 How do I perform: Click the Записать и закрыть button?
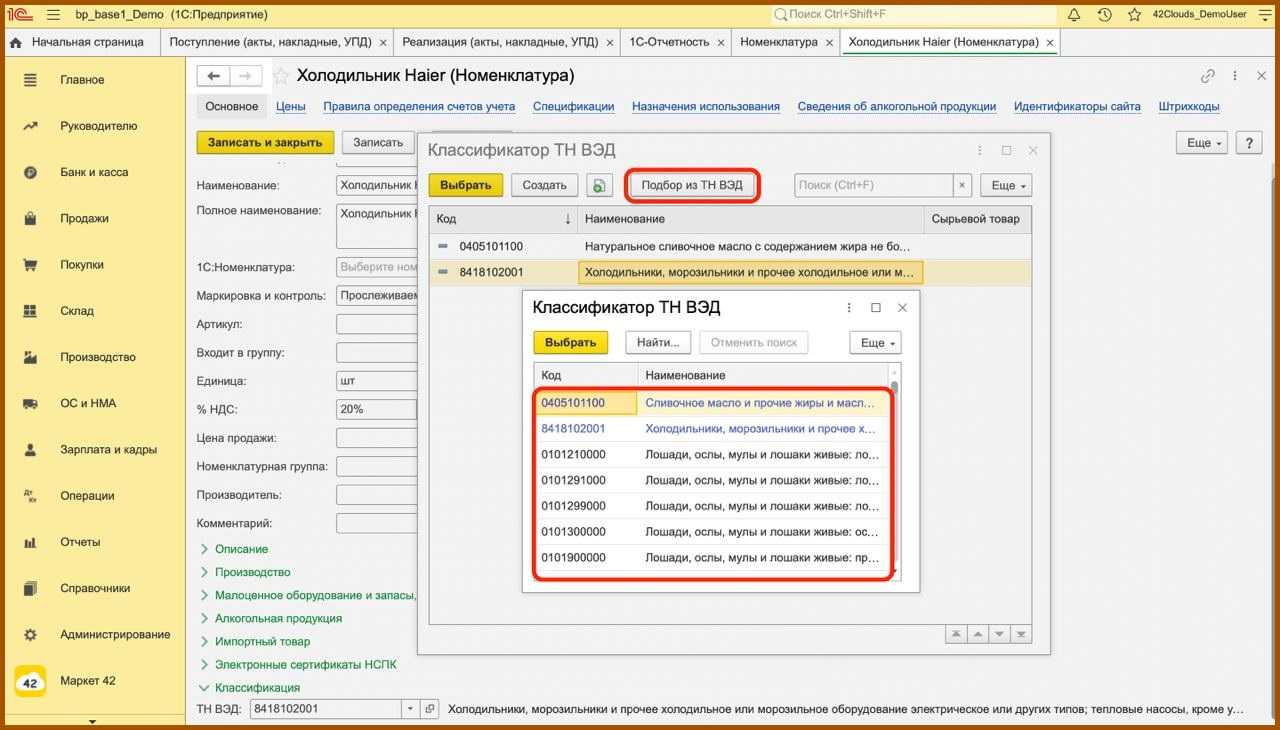(x=265, y=143)
